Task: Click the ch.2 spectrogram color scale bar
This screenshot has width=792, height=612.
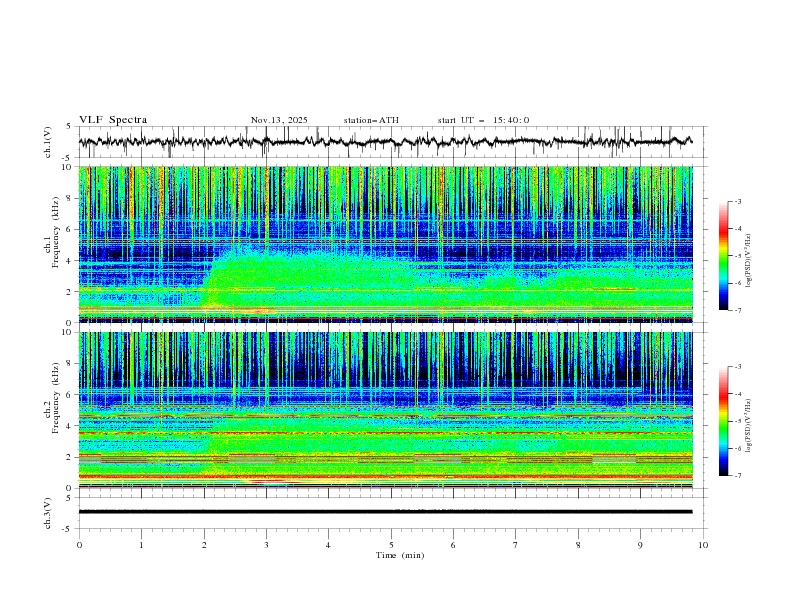Action: (x=723, y=421)
